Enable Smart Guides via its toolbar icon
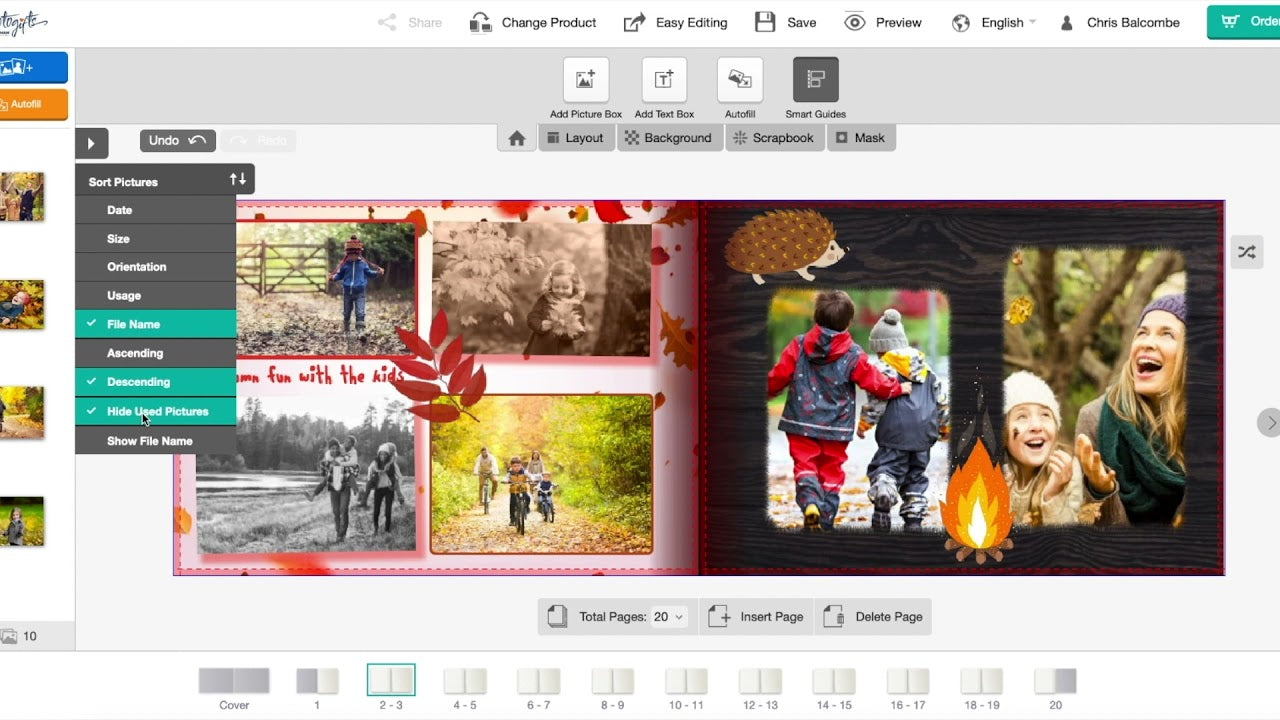This screenshot has width=1280, height=720. tap(815, 80)
